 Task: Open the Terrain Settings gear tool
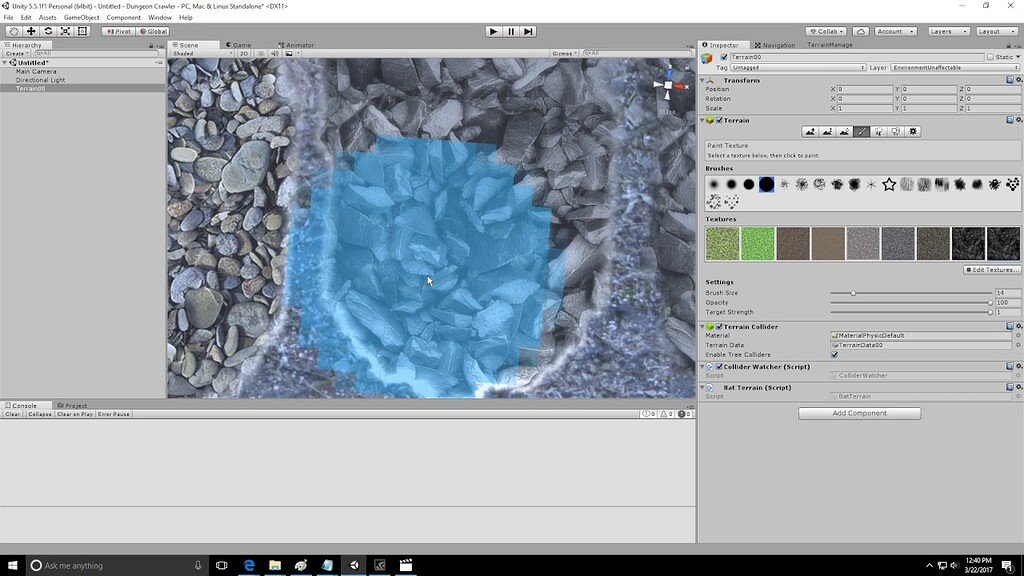(913, 131)
